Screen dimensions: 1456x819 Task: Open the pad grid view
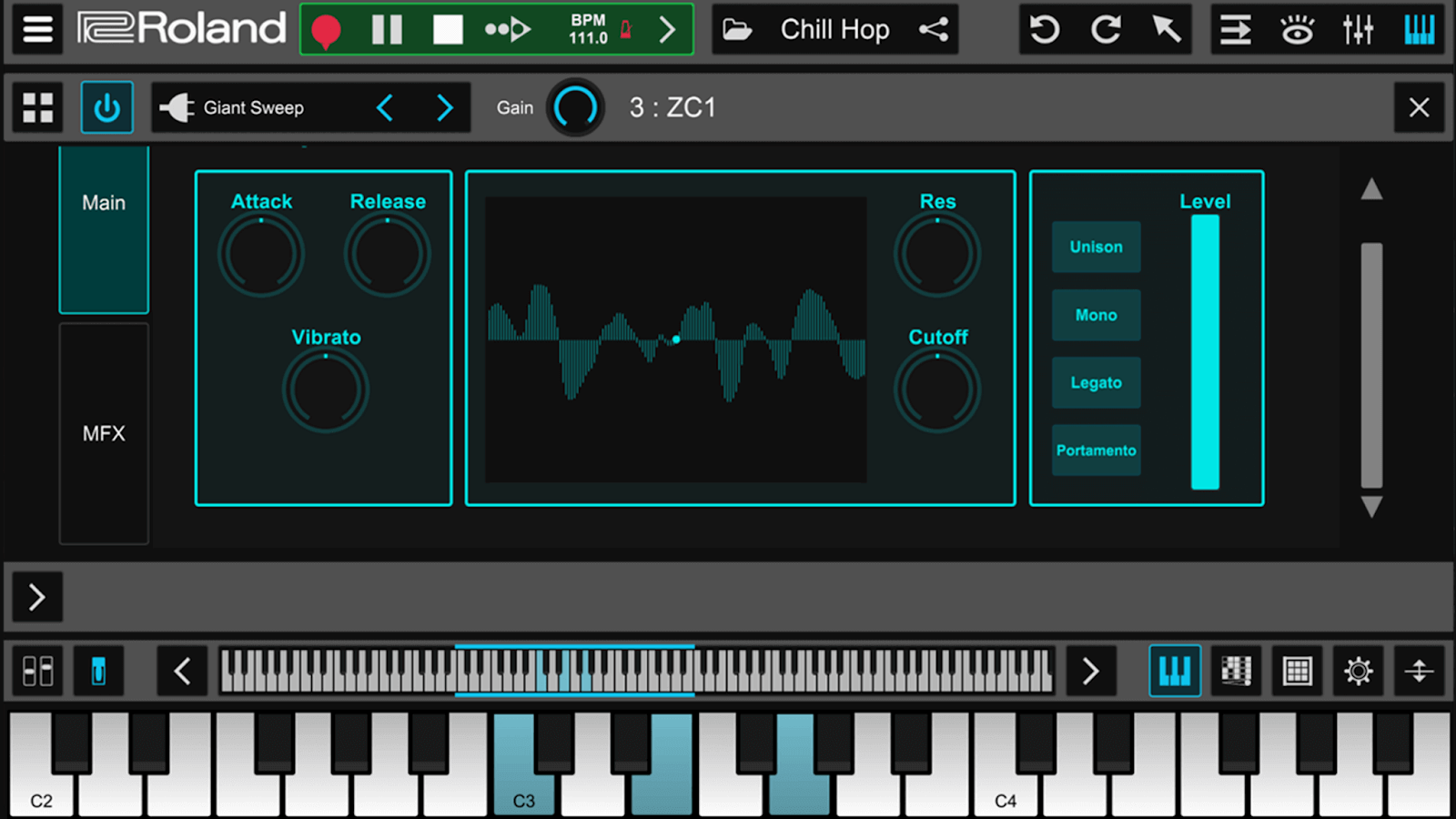[x=1297, y=671]
